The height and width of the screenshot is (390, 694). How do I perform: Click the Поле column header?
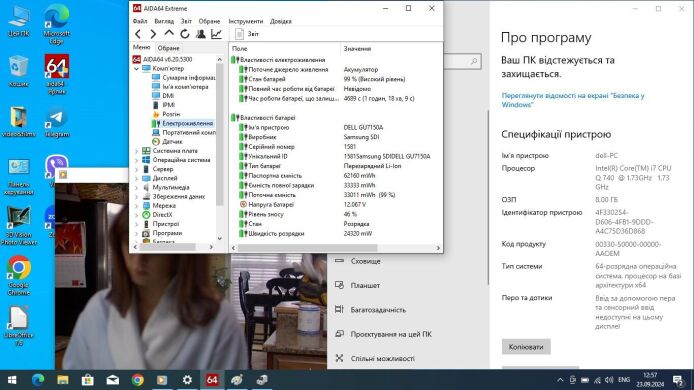click(285, 49)
